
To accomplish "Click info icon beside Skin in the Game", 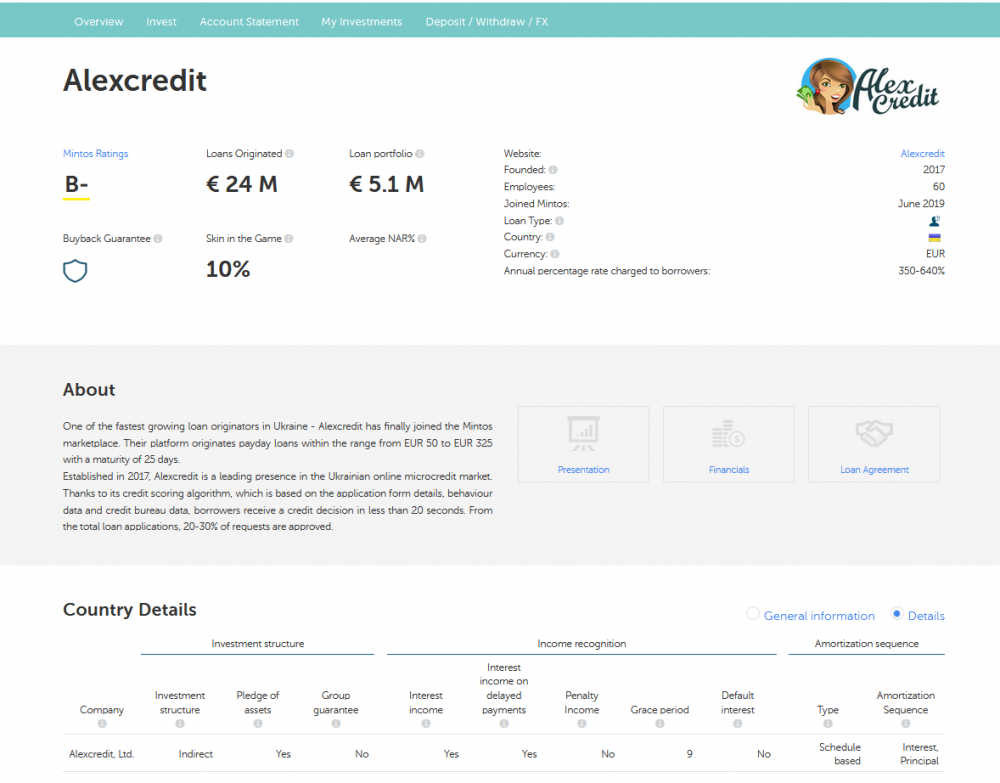I will tap(289, 239).
